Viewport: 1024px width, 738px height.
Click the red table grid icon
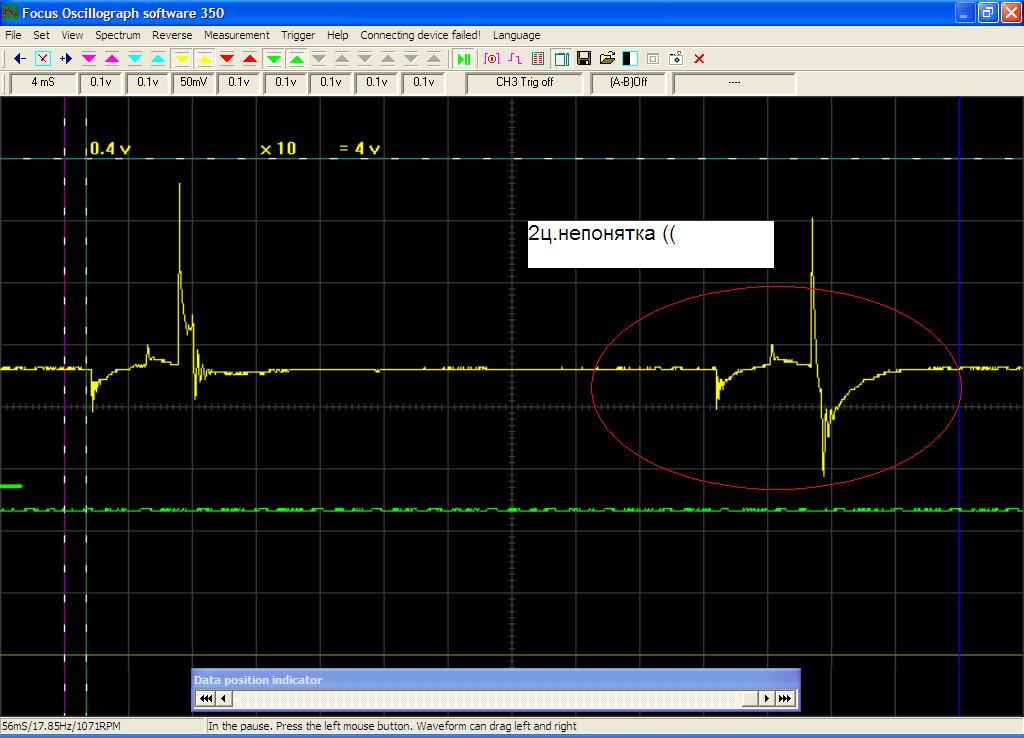click(538, 59)
